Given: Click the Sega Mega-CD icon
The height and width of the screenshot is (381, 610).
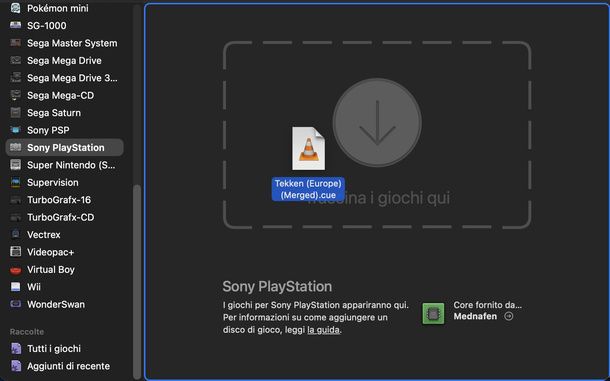Looking at the screenshot, I should coord(16,95).
